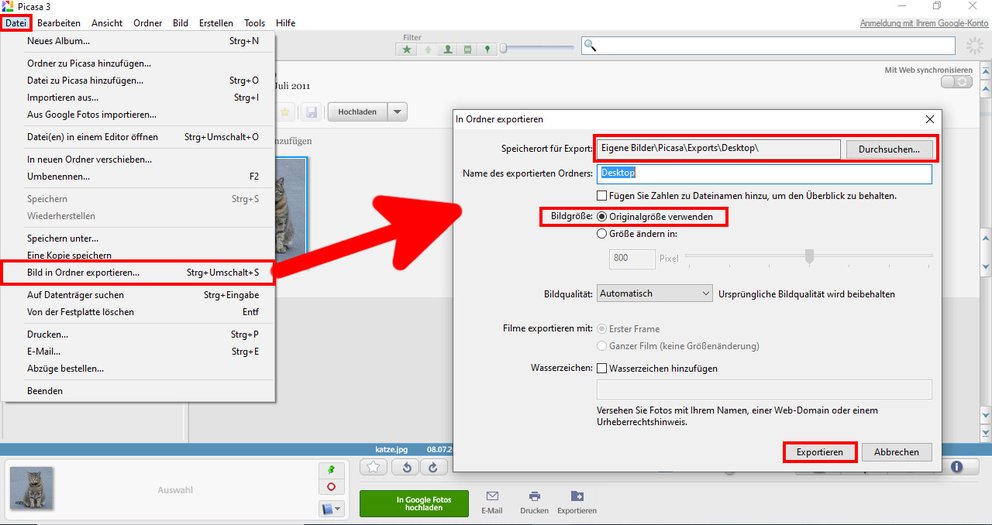Click In Google Fotos hochladen button
992x525 pixels.
pos(414,503)
